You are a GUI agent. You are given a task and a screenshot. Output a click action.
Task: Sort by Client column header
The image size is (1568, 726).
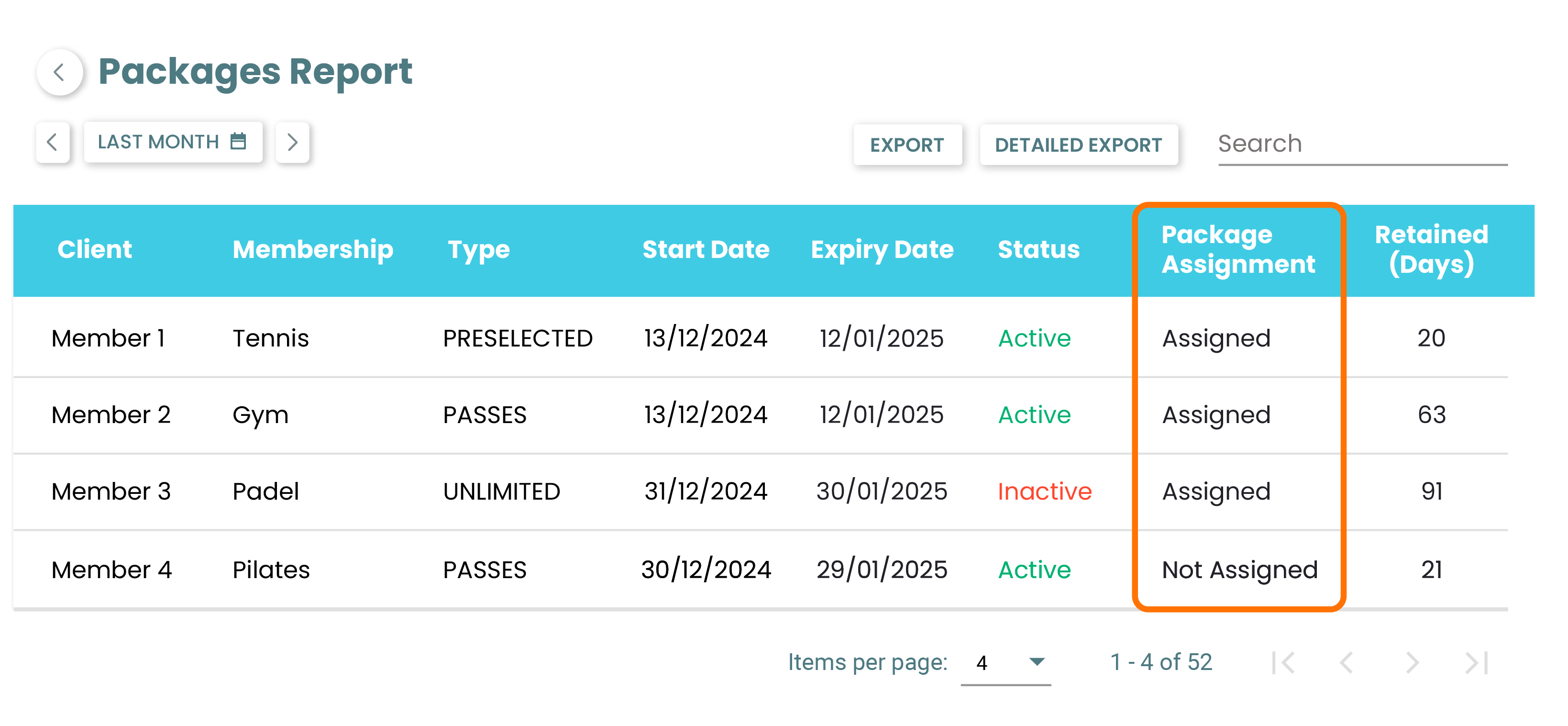click(x=94, y=250)
